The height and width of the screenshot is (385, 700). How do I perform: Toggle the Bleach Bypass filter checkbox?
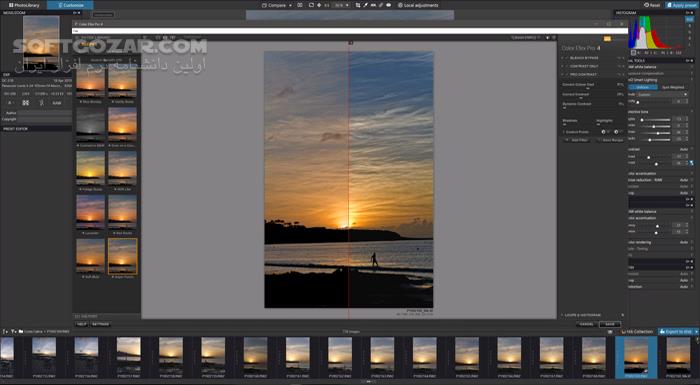pyautogui.click(x=567, y=58)
